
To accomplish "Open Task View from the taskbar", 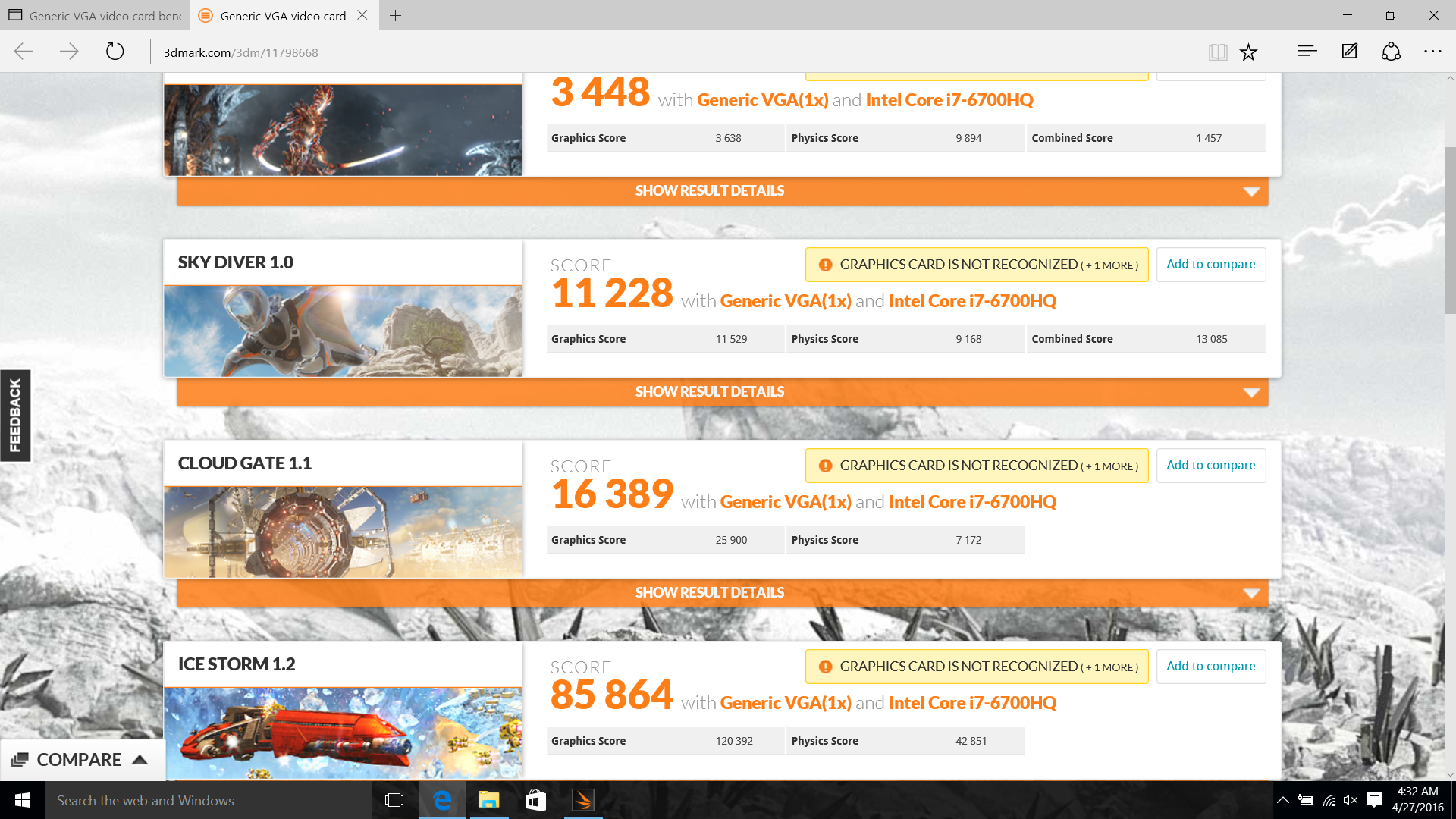I will point(394,800).
